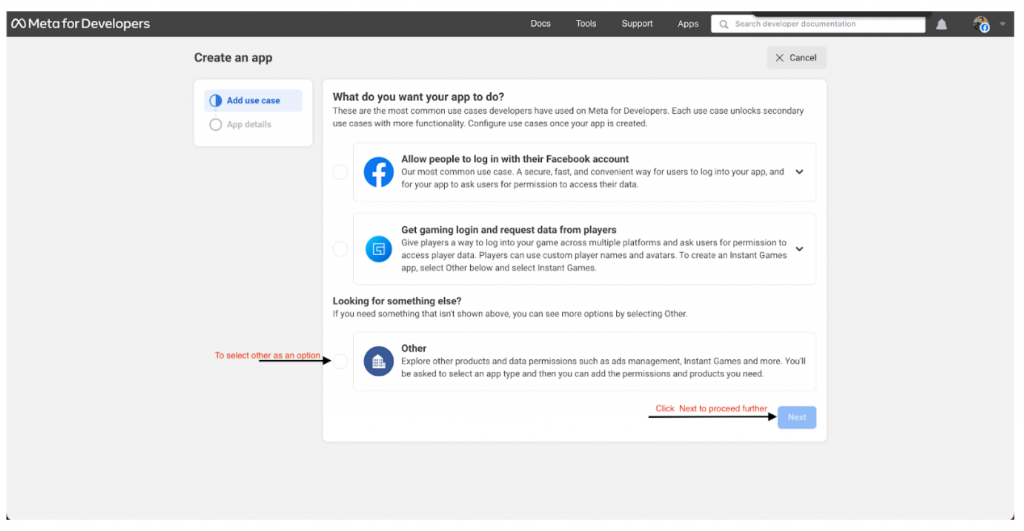Open the Support menu

[637, 24]
